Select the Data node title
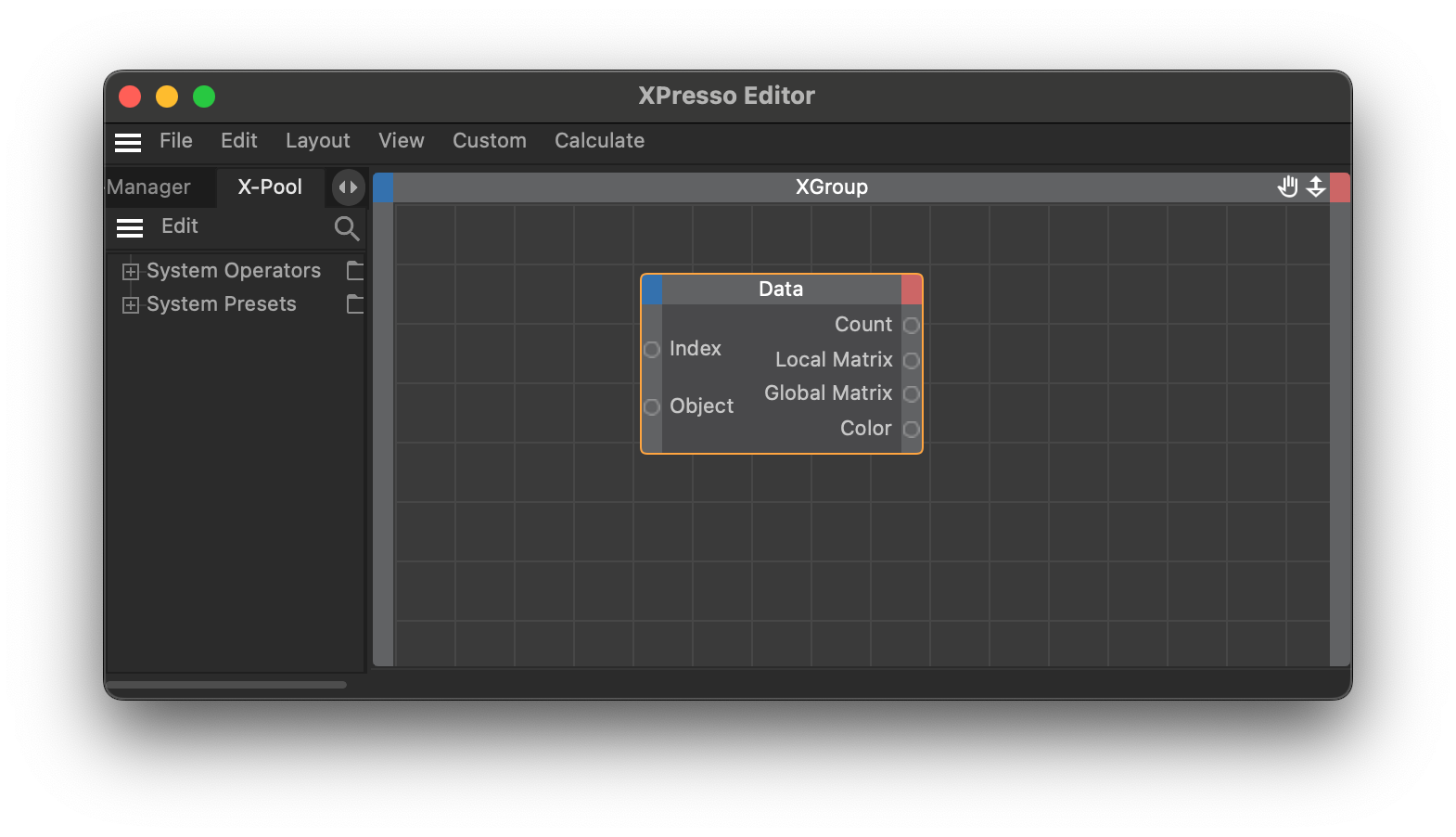This screenshot has width=1456, height=837. [781, 290]
